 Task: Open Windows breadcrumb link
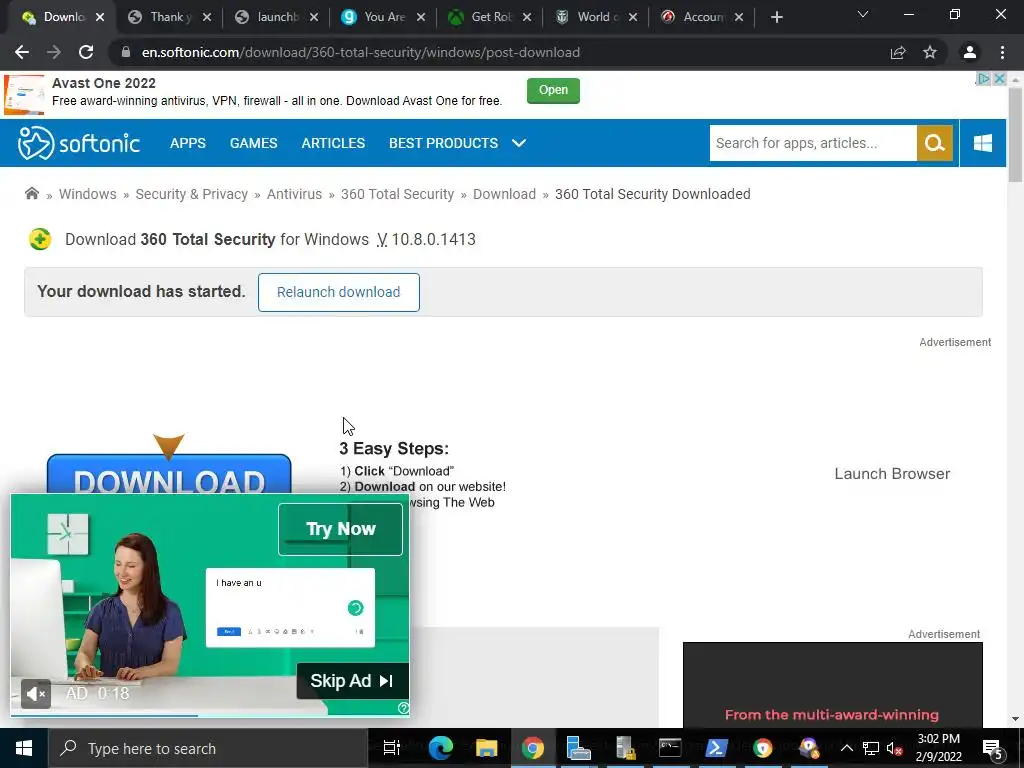(x=88, y=194)
